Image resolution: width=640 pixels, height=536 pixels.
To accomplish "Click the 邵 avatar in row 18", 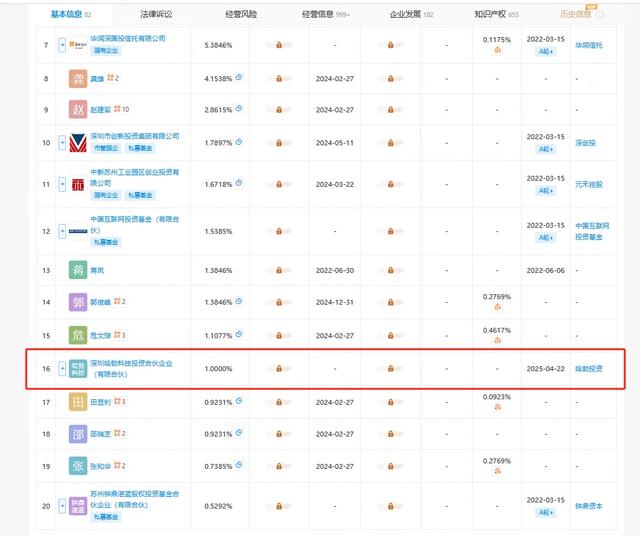I will [78, 434].
